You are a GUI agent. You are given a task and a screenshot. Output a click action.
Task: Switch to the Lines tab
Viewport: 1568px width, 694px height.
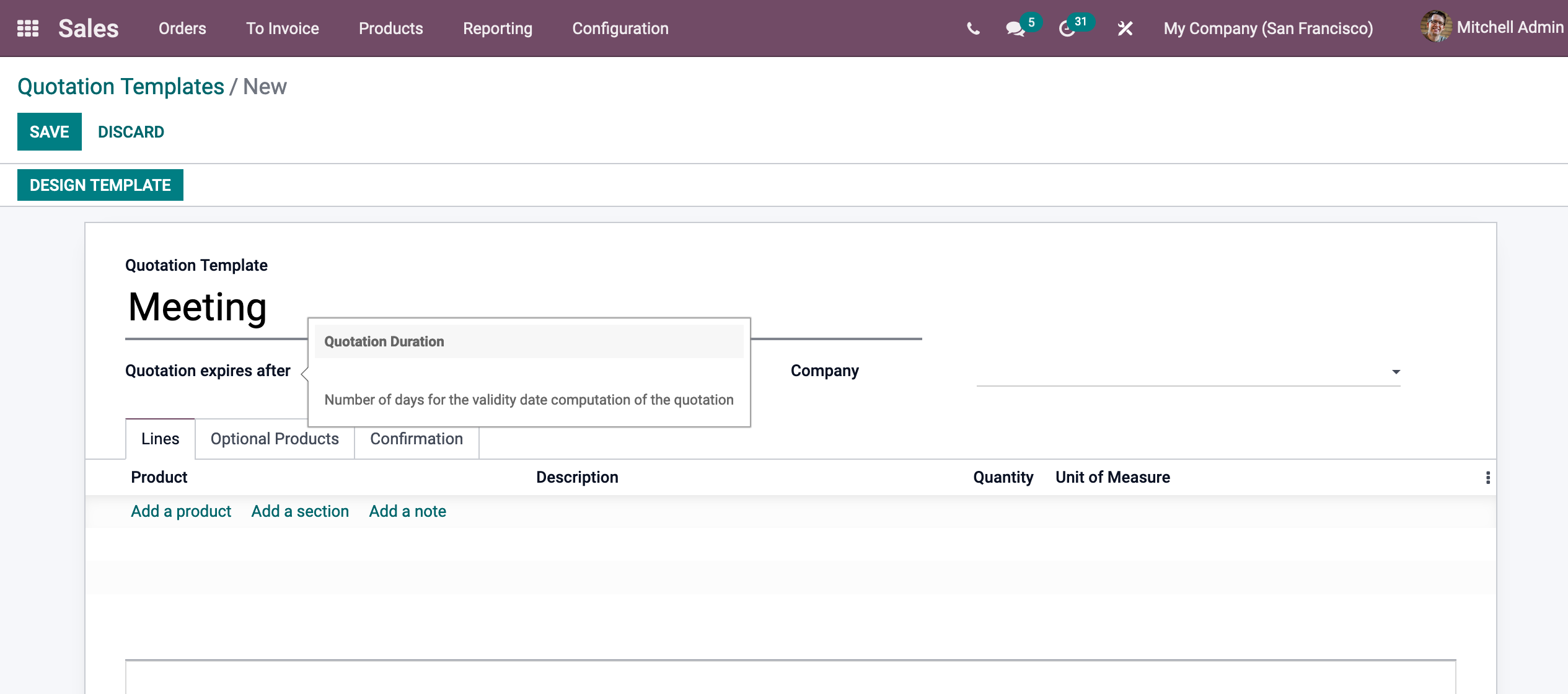(x=160, y=439)
